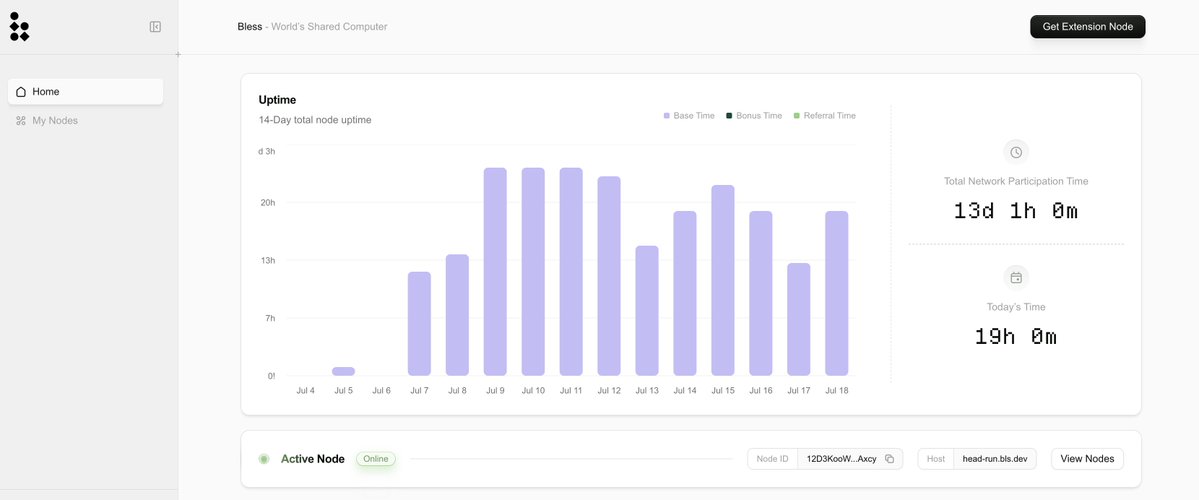Click the 13d 1h 0m participation value
The image size is (1199, 500).
coord(1015,211)
